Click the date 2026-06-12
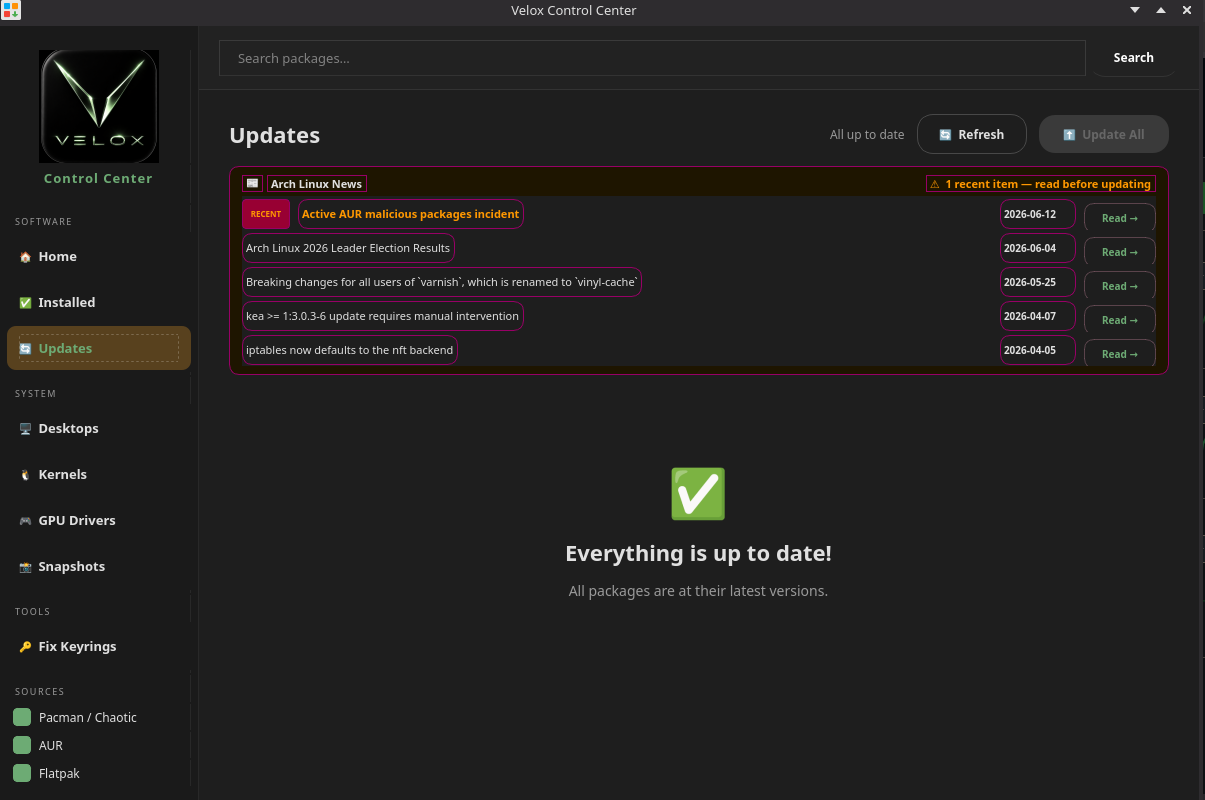 [1038, 214]
